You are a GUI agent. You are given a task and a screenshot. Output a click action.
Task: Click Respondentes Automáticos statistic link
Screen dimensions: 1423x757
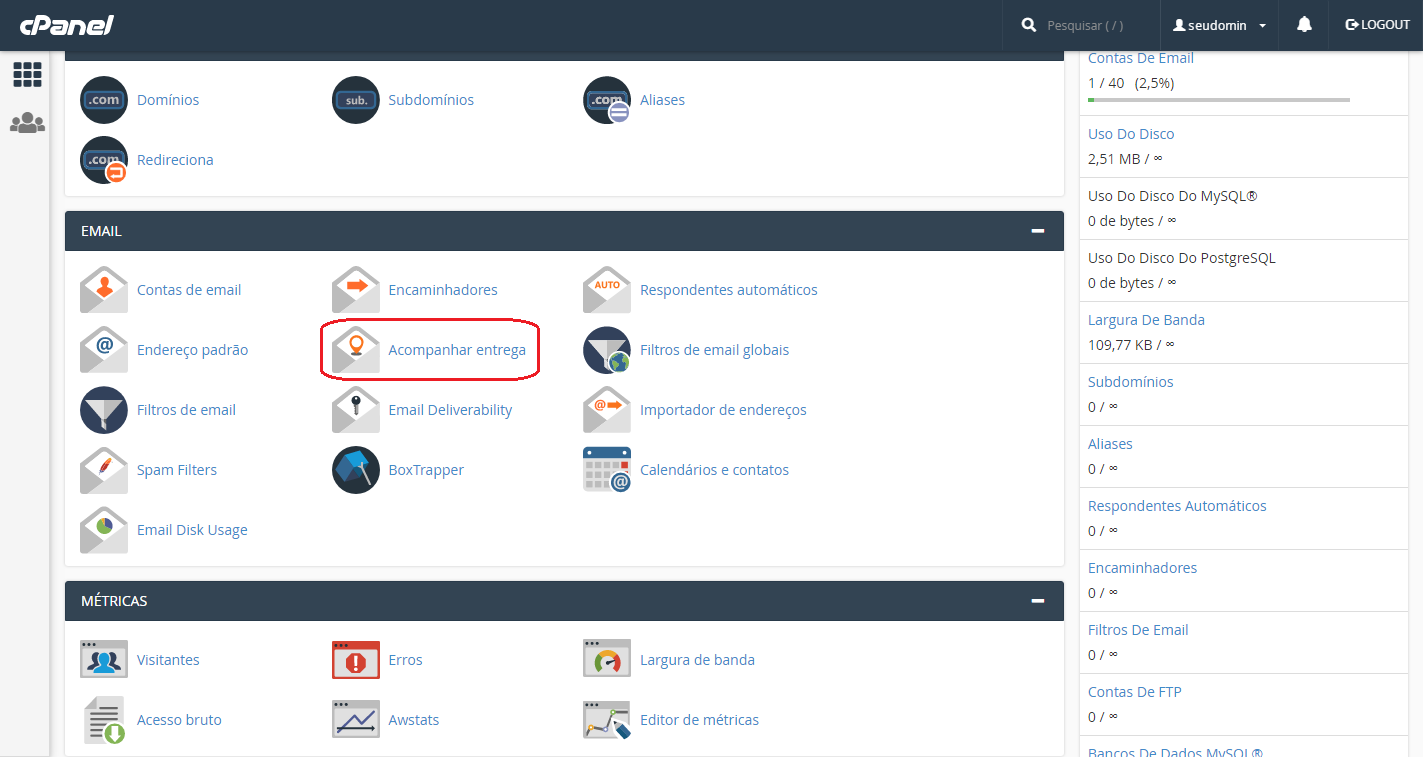click(x=1177, y=506)
